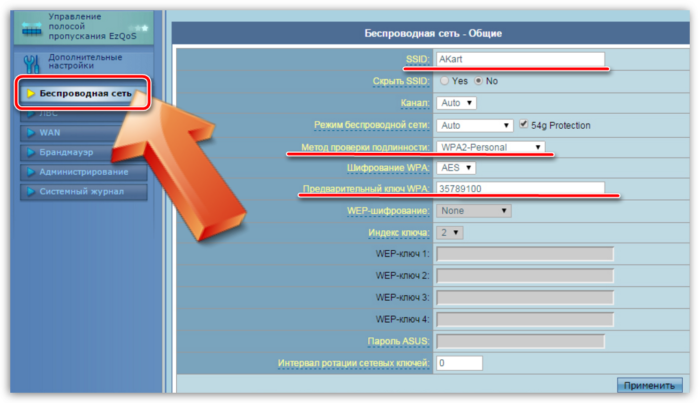Click blue arrow icon next to Брандмауэр
Screen dimensions: 700x403
click(x=30, y=152)
